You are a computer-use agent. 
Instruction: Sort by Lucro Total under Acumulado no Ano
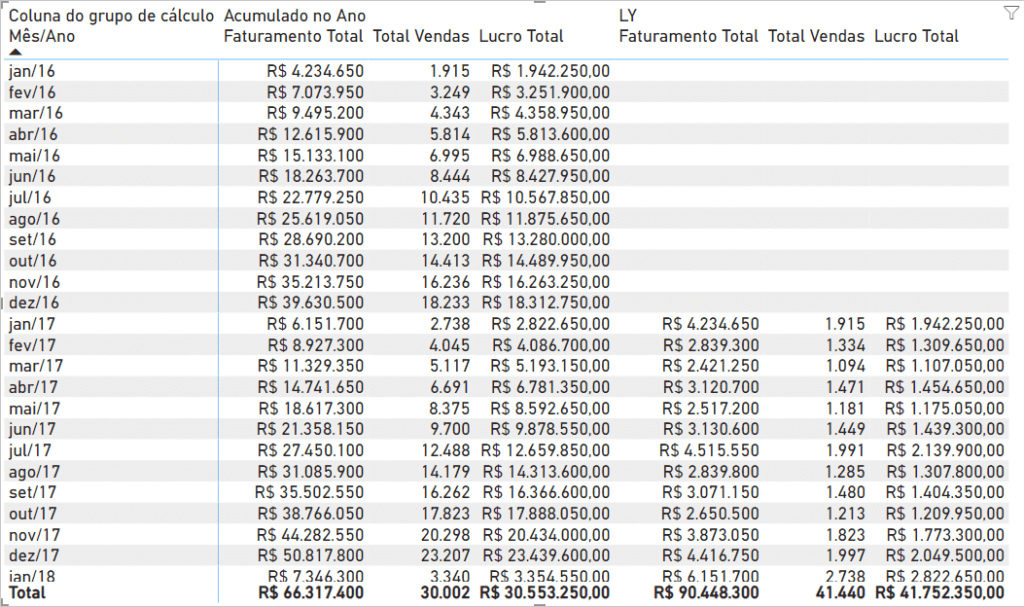(521, 36)
